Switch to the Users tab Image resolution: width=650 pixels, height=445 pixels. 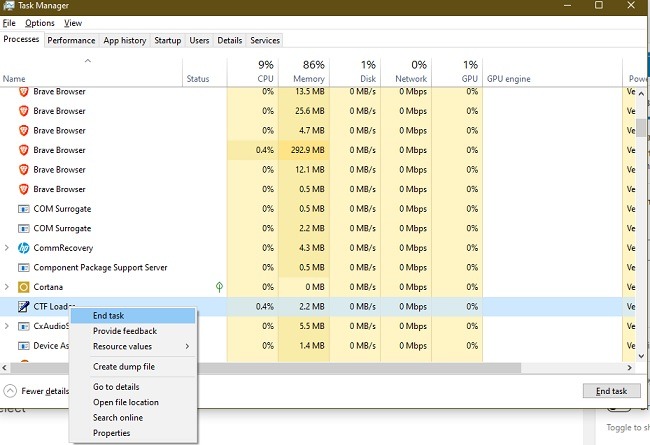pos(199,40)
